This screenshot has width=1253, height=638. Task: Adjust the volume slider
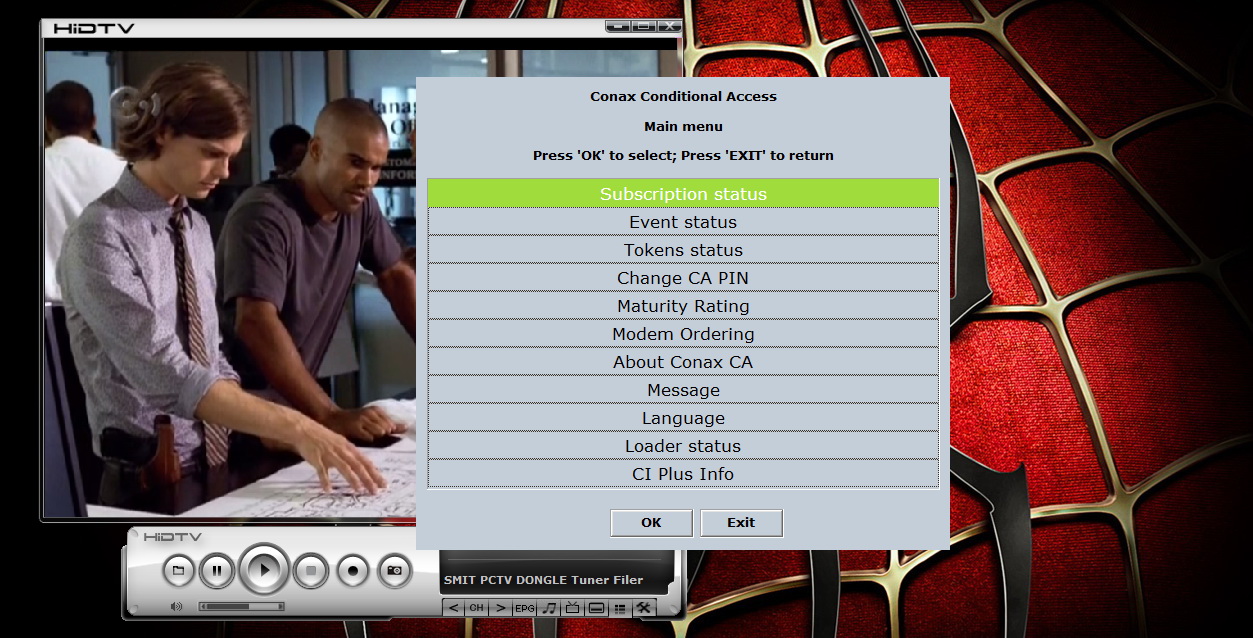(241, 606)
